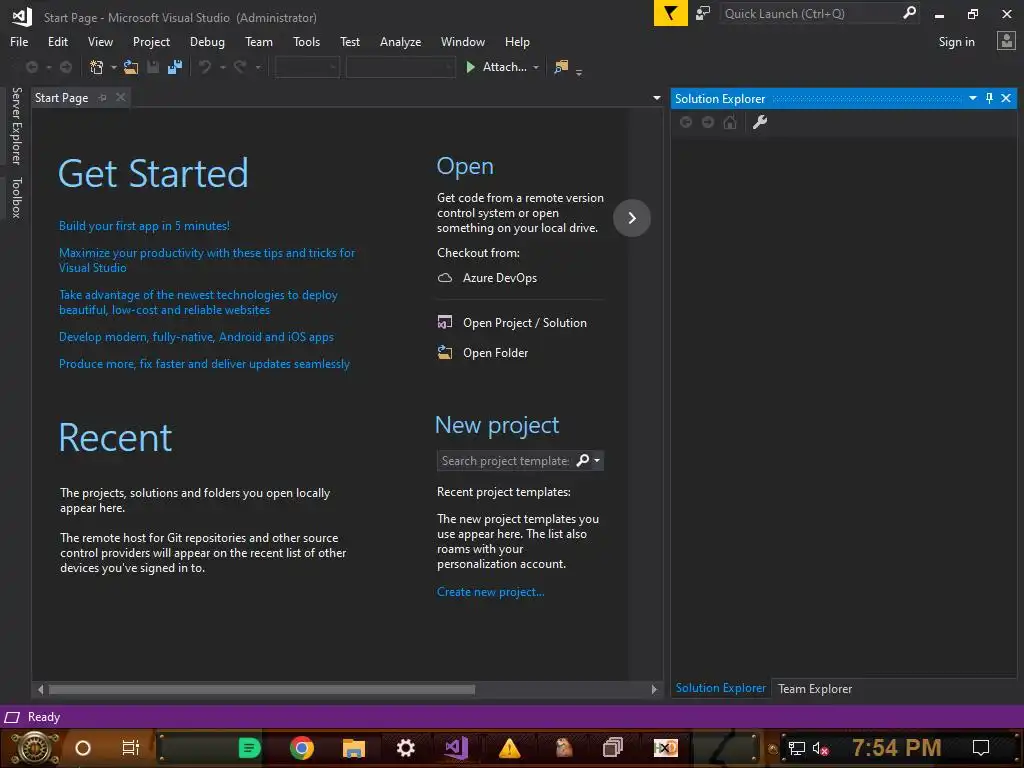Image resolution: width=1024 pixels, height=768 pixels.
Task: Click Build your first app in 5 minutes link
Action: (x=144, y=225)
